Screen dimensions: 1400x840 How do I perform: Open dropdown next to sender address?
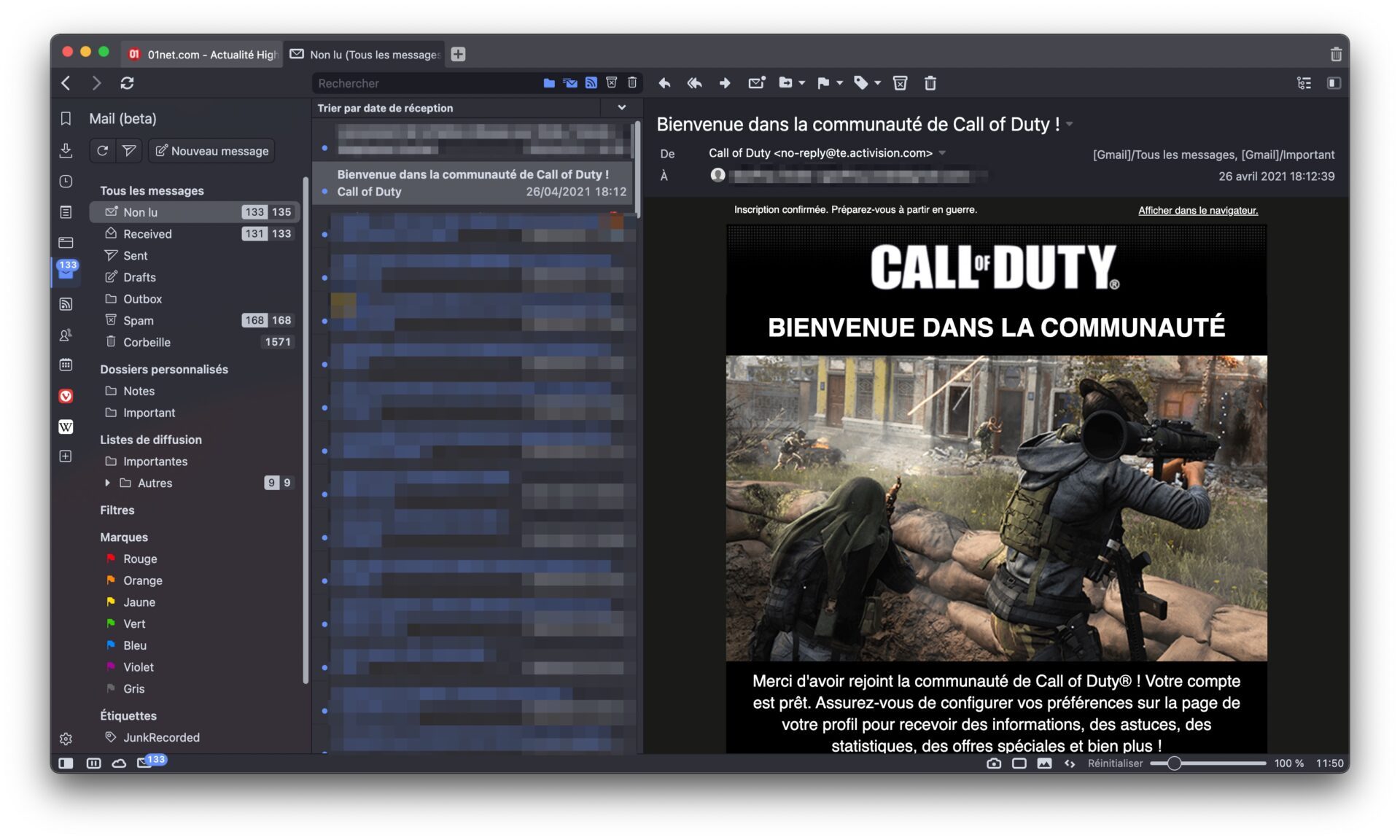[942, 153]
